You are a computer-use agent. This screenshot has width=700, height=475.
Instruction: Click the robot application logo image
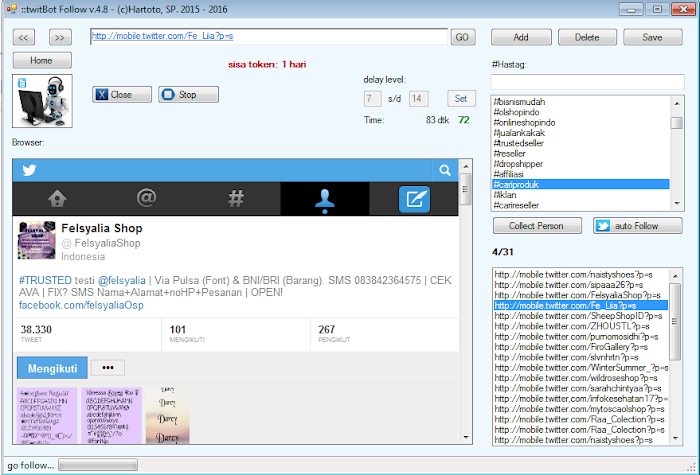pyautogui.click(x=42, y=101)
